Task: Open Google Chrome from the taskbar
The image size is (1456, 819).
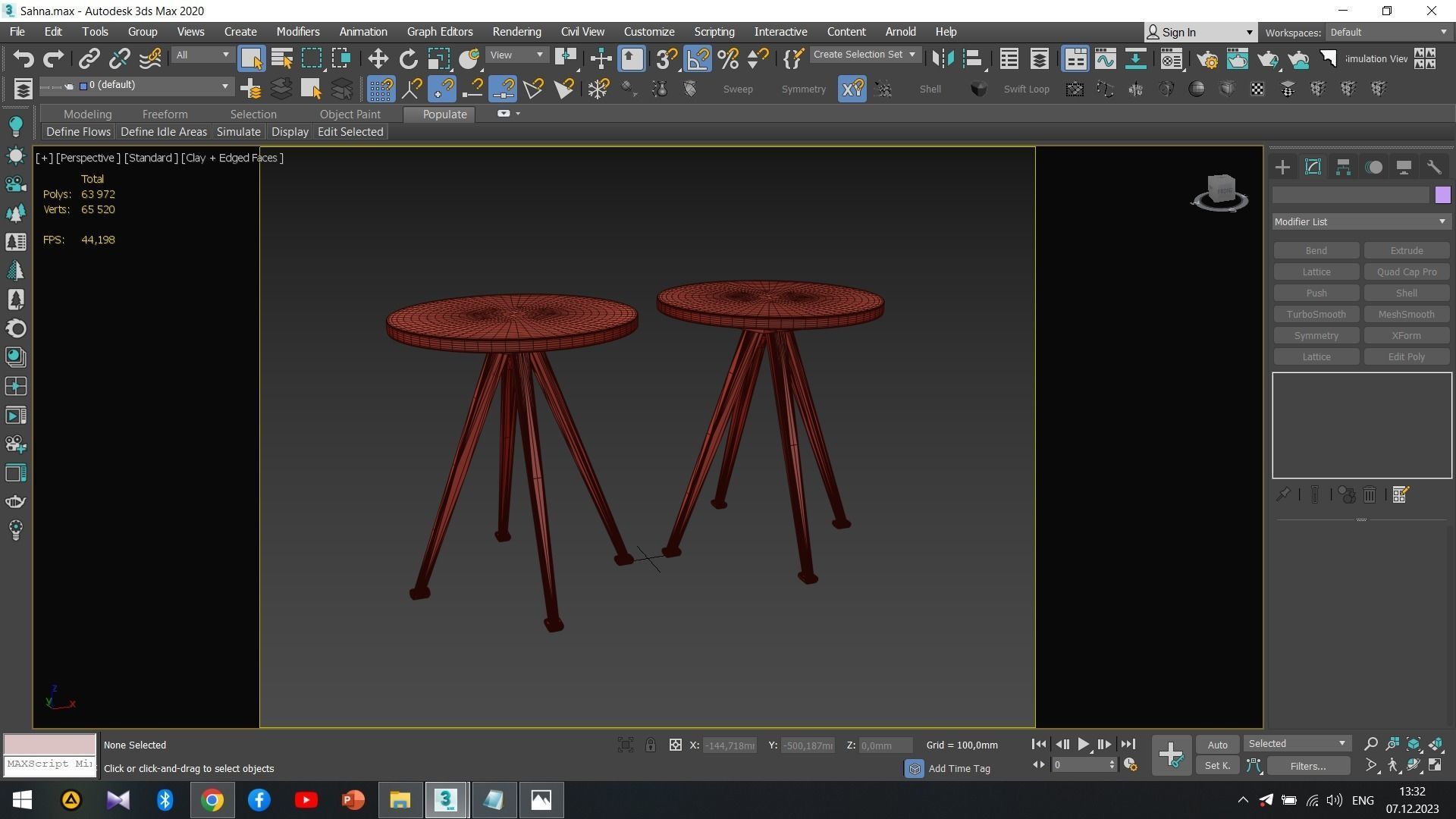Action: click(212, 800)
